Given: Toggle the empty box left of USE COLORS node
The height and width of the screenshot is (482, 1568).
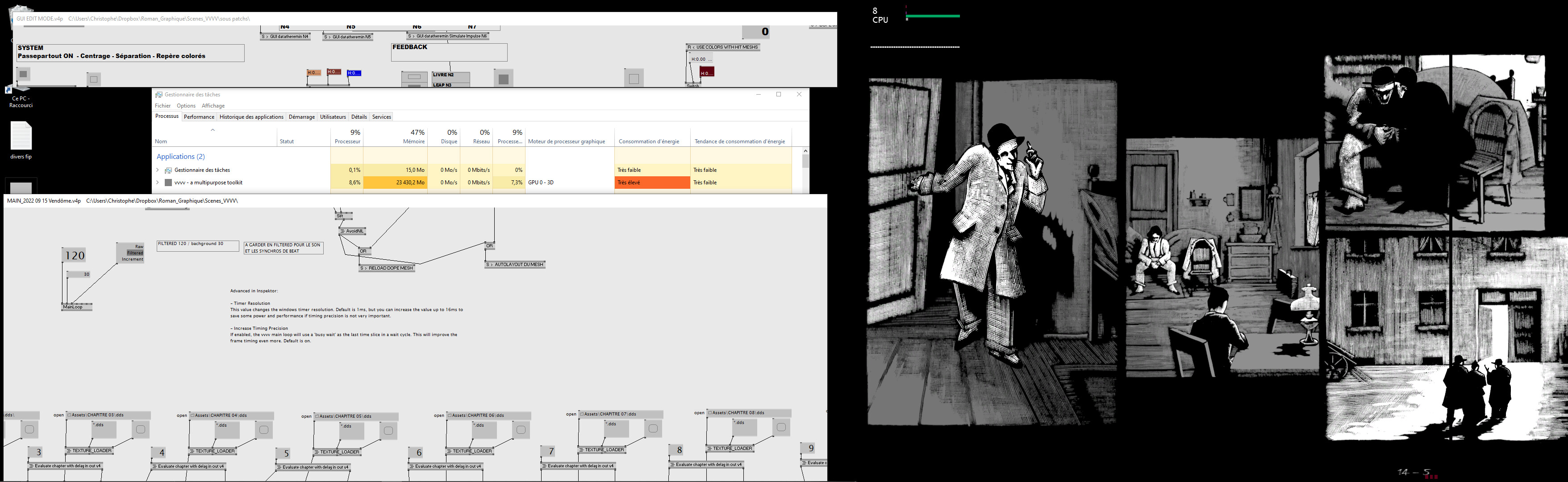Looking at the screenshot, I should point(634,79).
